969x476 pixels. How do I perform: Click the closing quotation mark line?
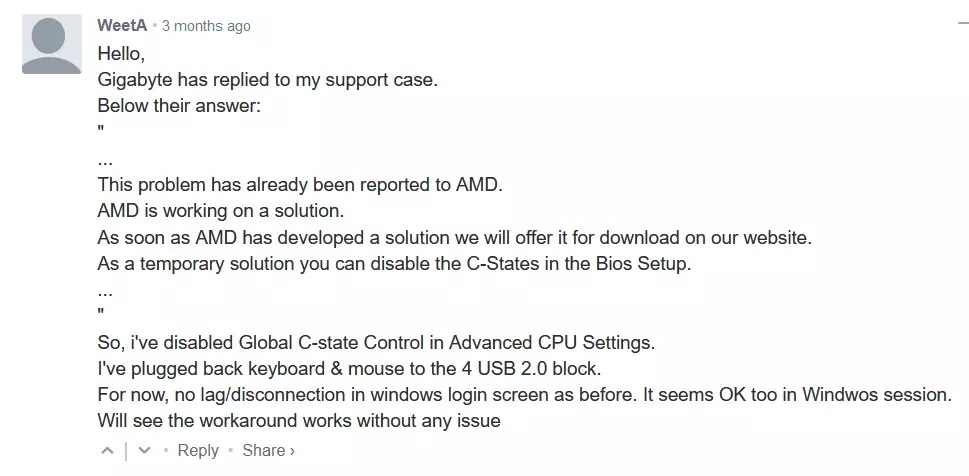coord(101,316)
